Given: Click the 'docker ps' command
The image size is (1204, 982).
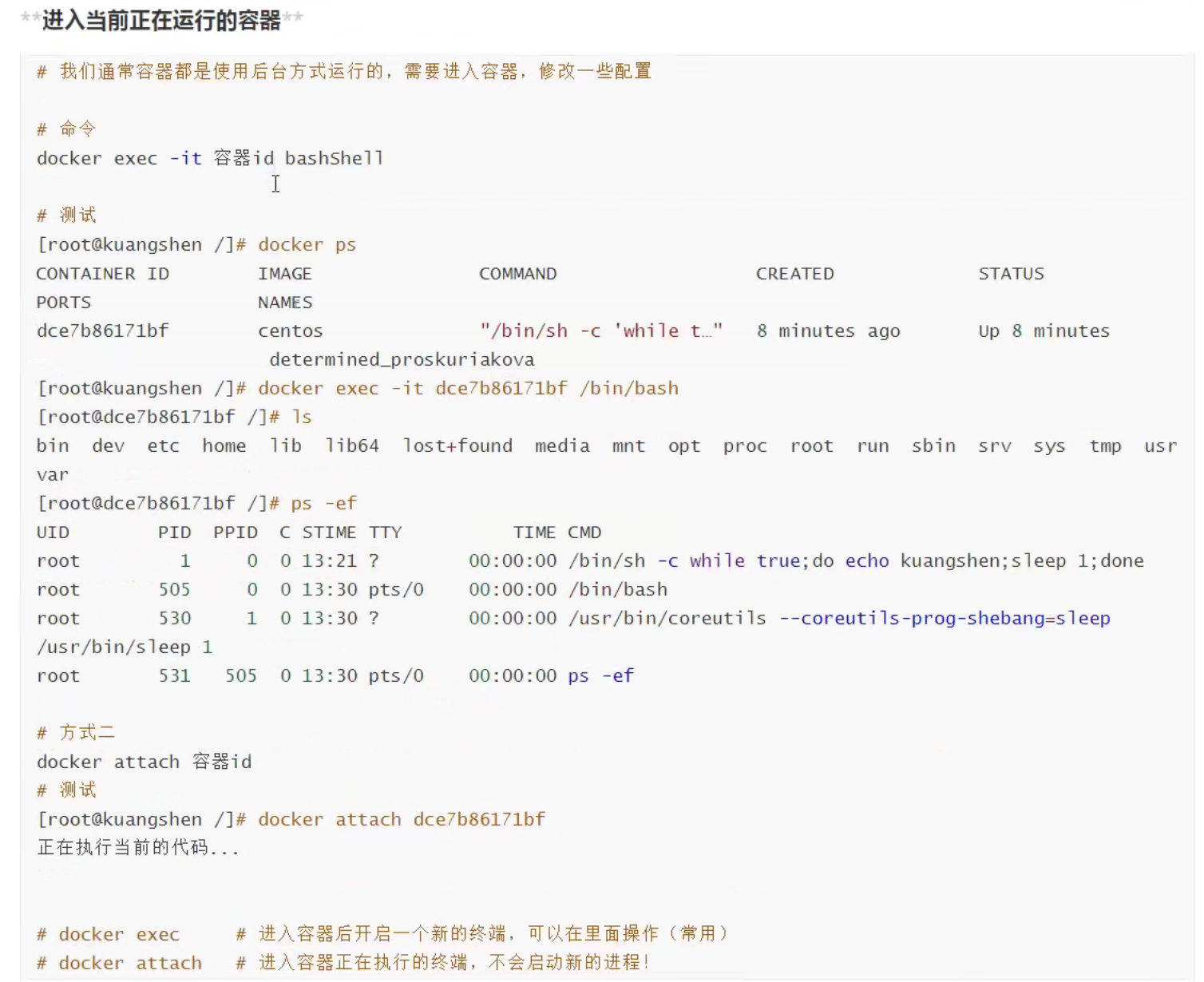Looking at the screenshot, I should click(x=307, y=244).
